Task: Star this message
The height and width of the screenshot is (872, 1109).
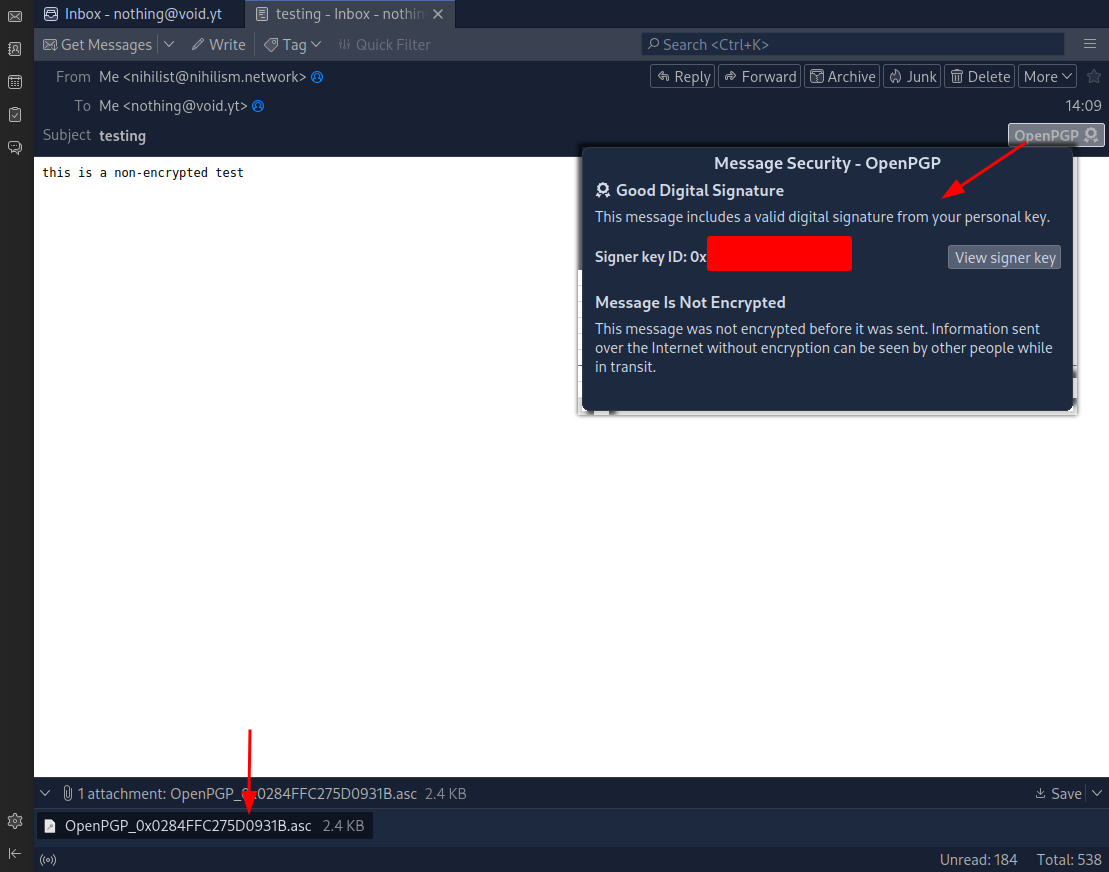Action: 1093,76
